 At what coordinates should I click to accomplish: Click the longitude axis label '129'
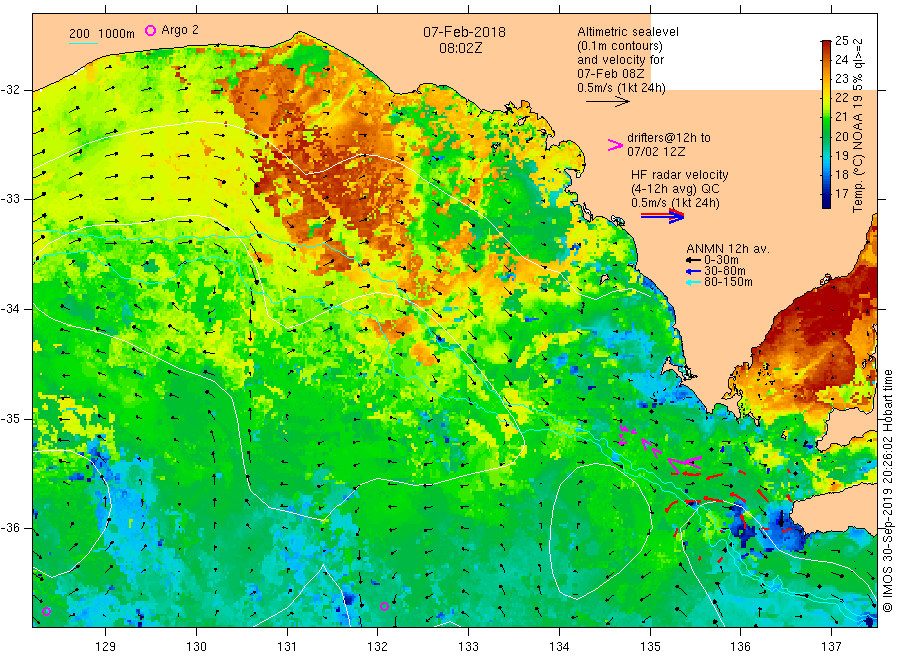click(106, 647)
